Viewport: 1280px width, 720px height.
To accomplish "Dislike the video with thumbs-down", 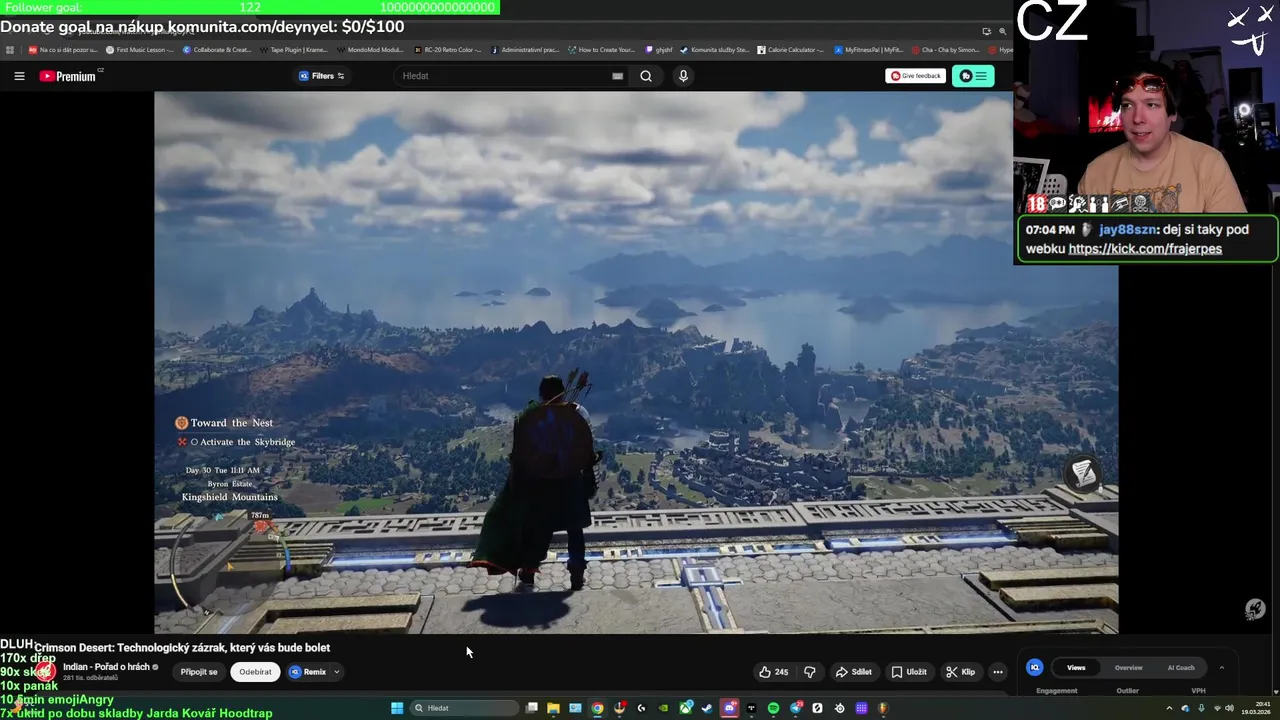I will pyautogui.click(x=810, y=672).
